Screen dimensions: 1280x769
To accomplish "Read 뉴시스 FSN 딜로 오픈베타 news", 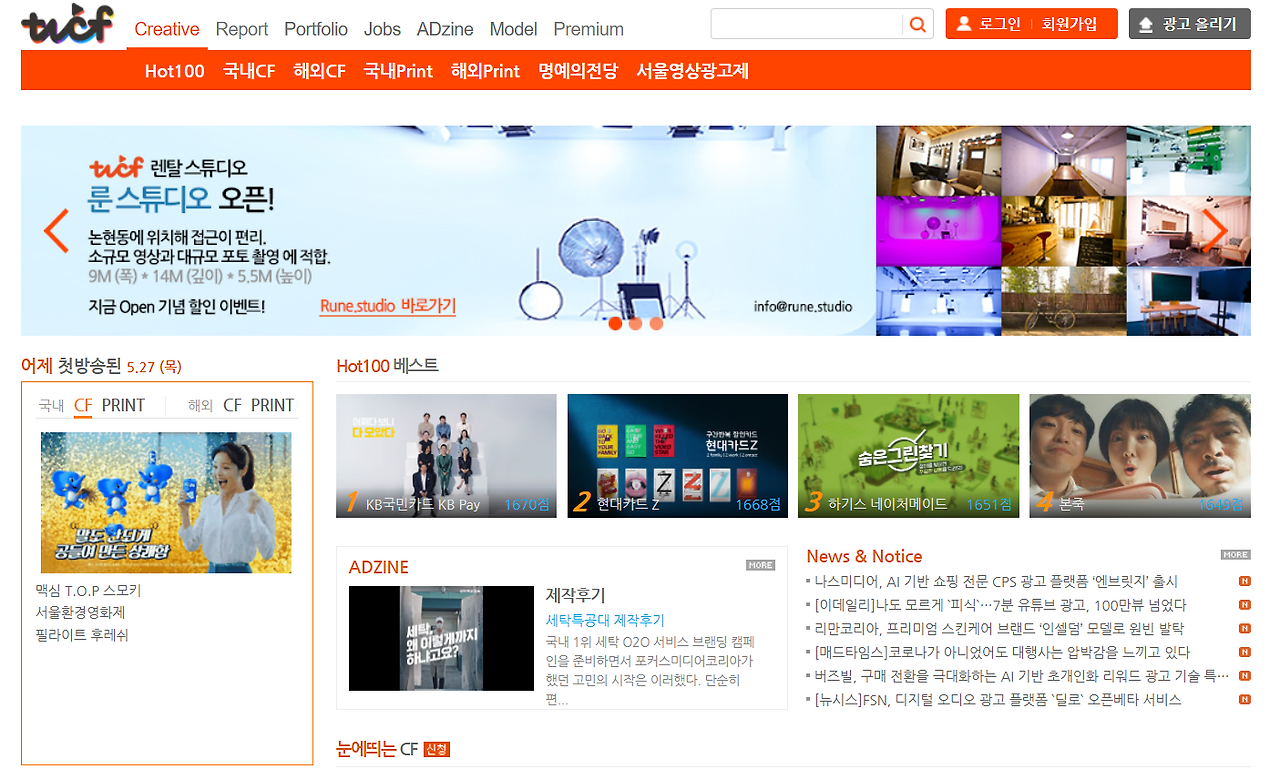I will [x=998, y=700].
